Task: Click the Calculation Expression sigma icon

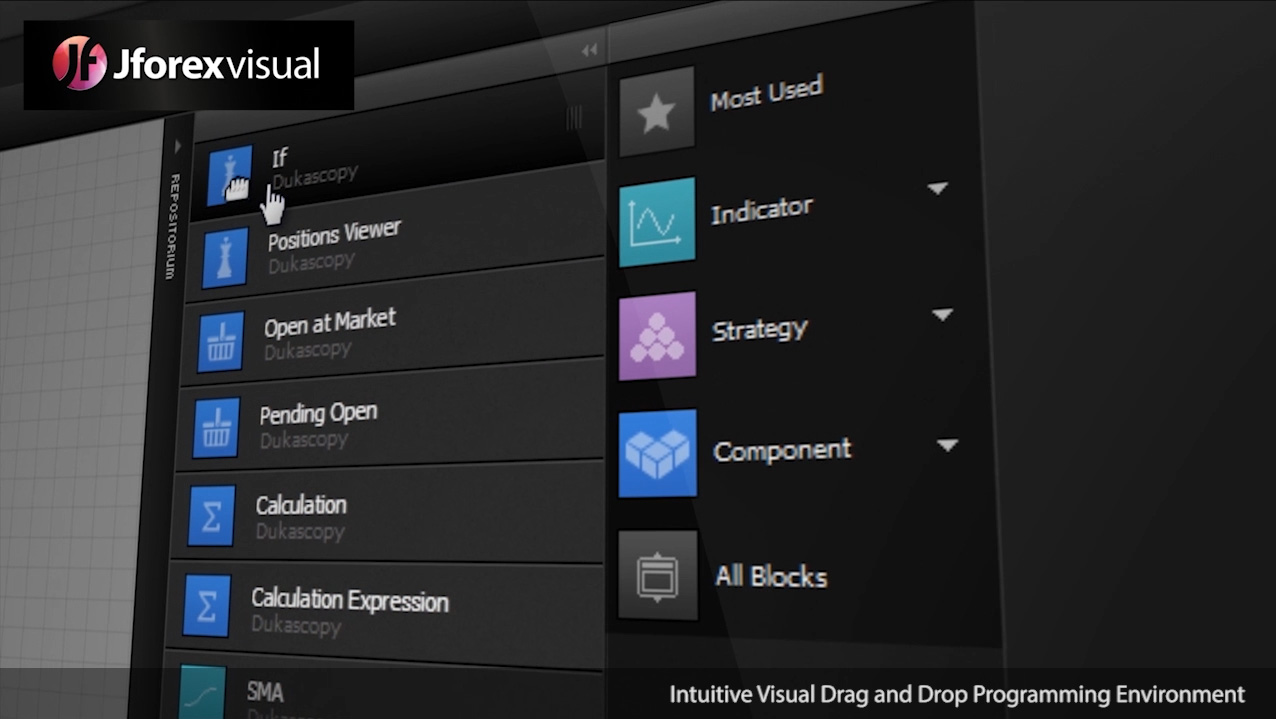Action: pos(207,606)
